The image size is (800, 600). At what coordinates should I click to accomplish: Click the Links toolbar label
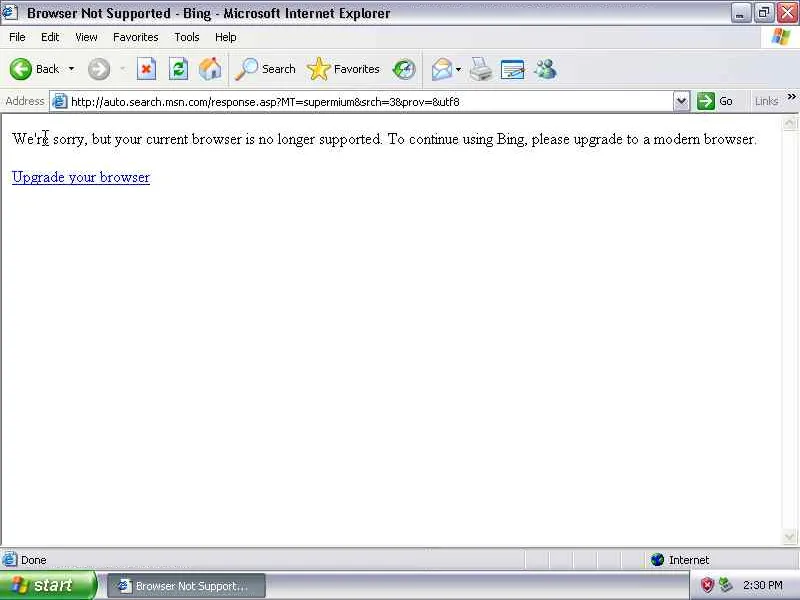[x=766, y=101]
